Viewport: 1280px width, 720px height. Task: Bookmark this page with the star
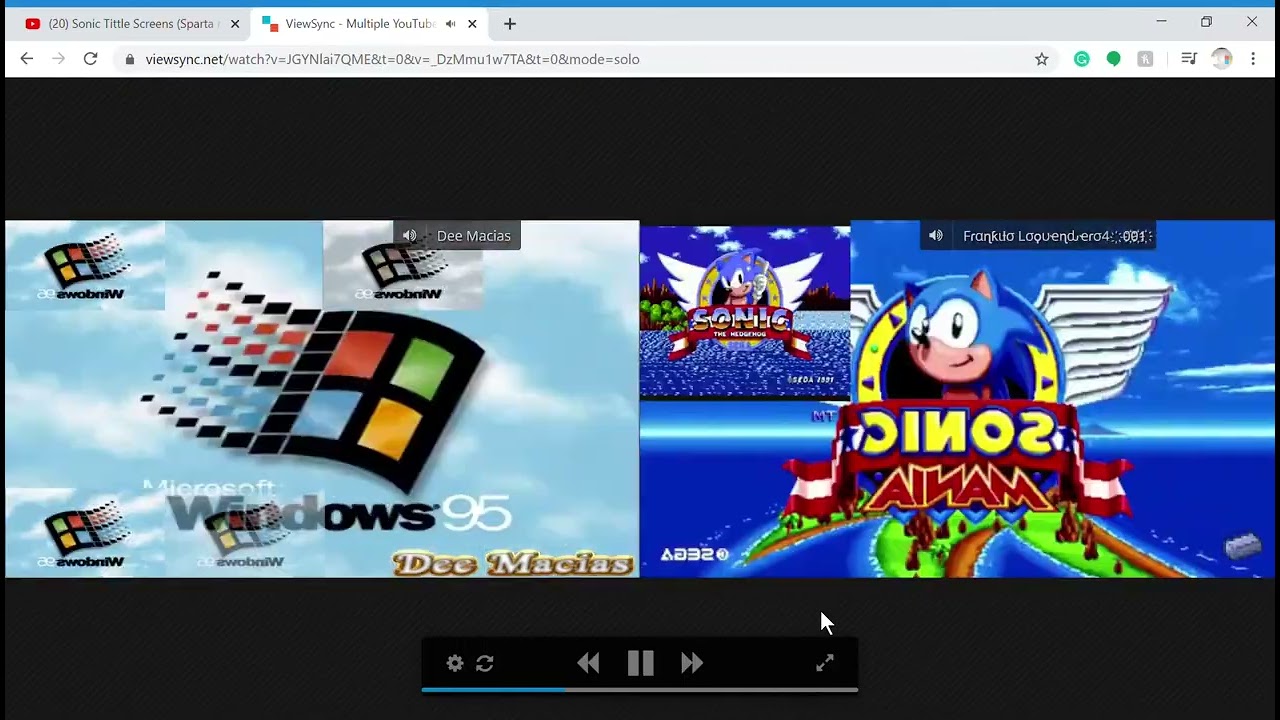coord(1041,59)
